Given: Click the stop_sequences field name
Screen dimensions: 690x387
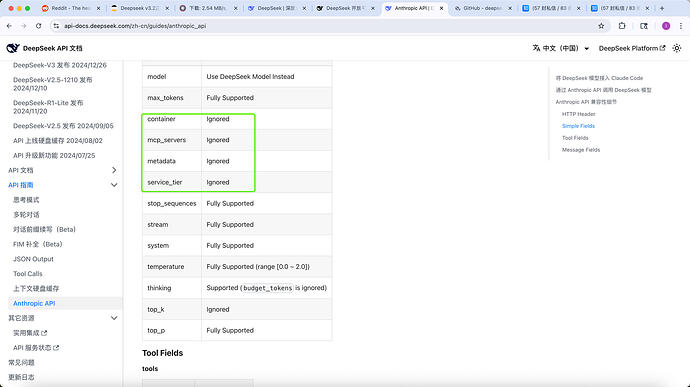Looking at the screenshot, I should pyautogui.click(x=172, y=203).
